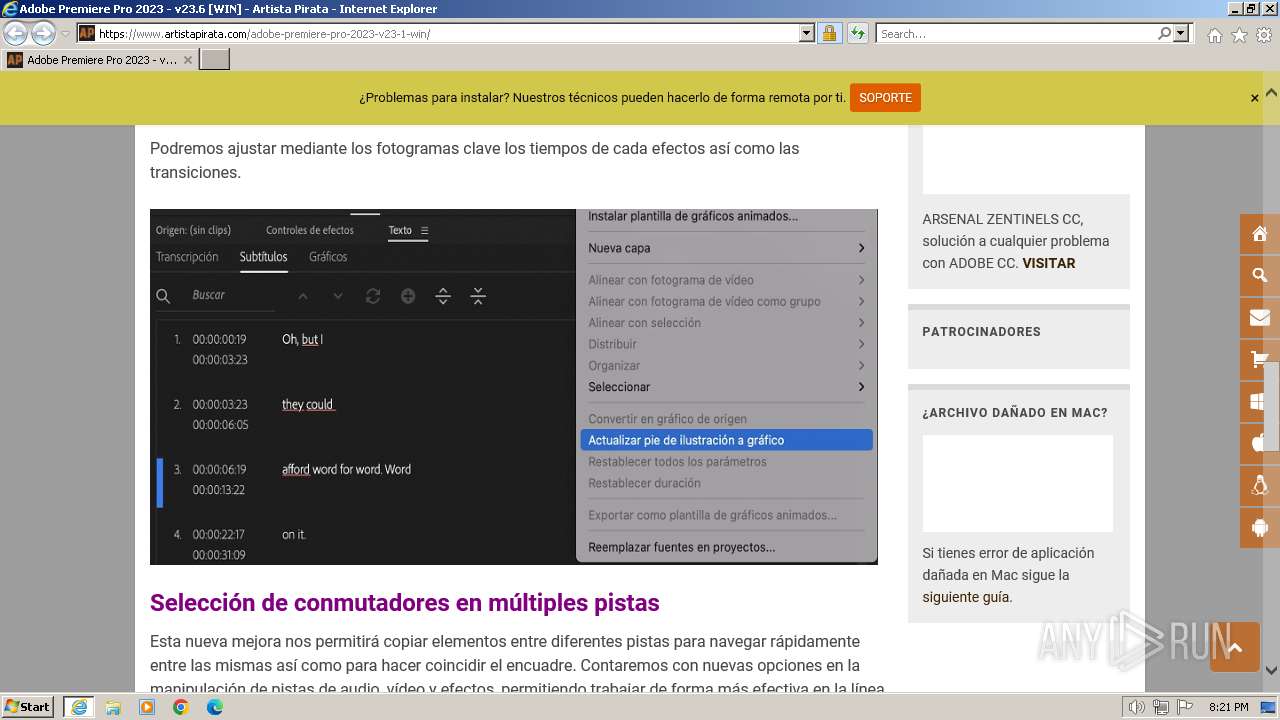Focus the browser Search box
Screen dimensions: 1280x720
tap(1015, 33)
